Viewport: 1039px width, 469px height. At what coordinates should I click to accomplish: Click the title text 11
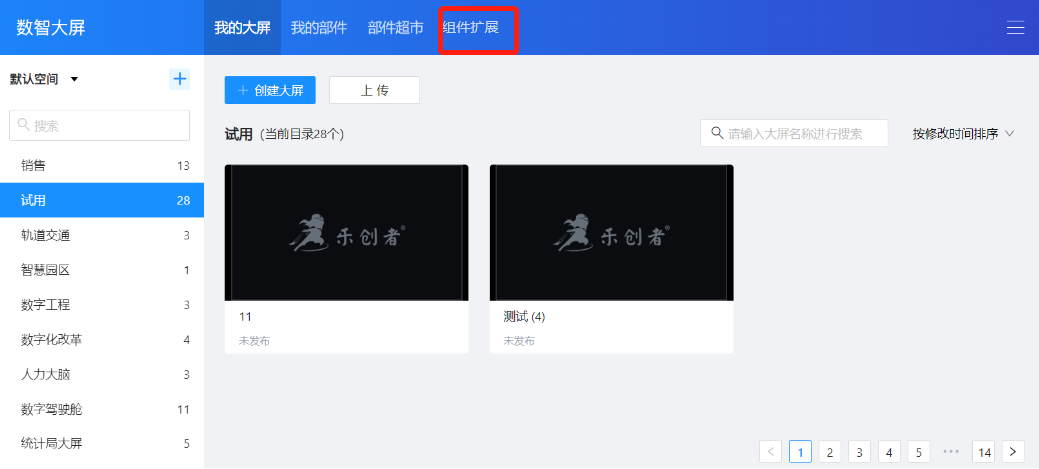(x=245, y=317)
